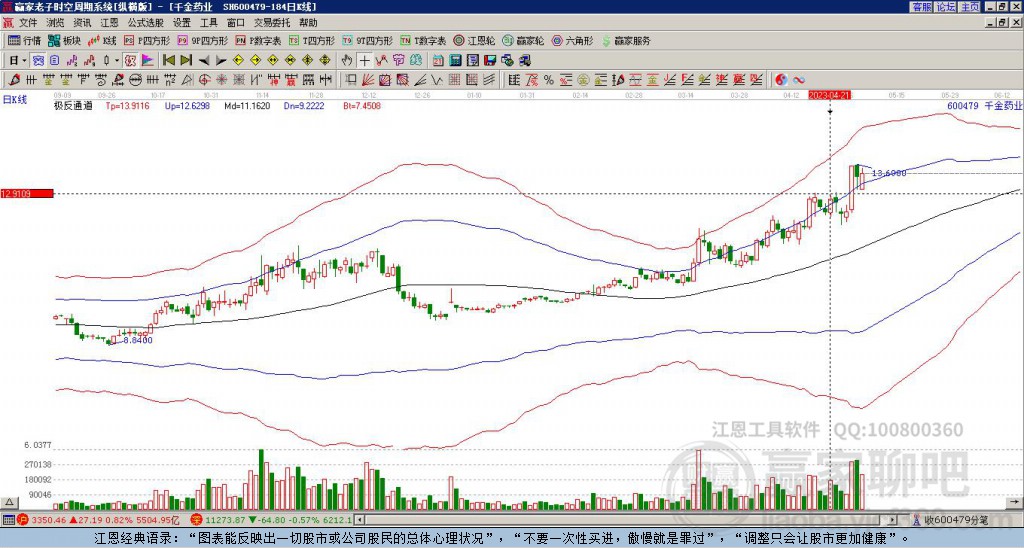Click the blue-red infinity wave icon

tap(799, 80)
